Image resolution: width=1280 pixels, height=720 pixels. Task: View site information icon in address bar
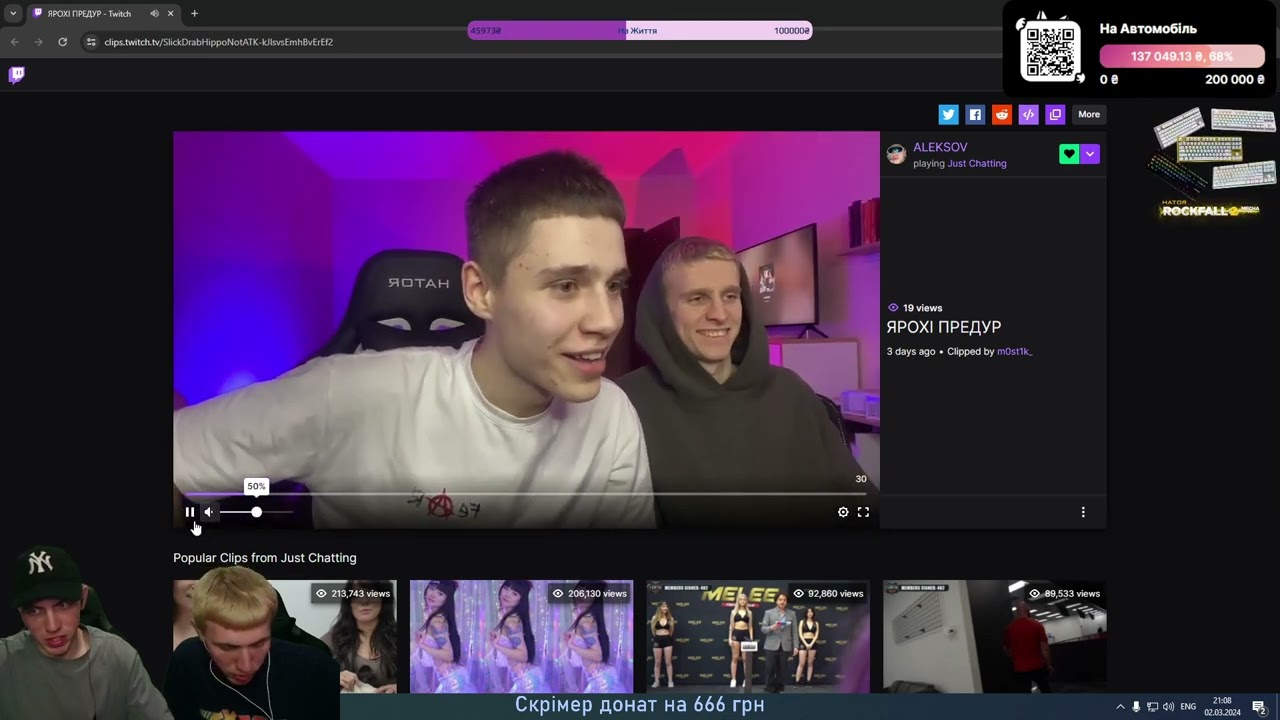pyautogui.click(x=91, y=42)
